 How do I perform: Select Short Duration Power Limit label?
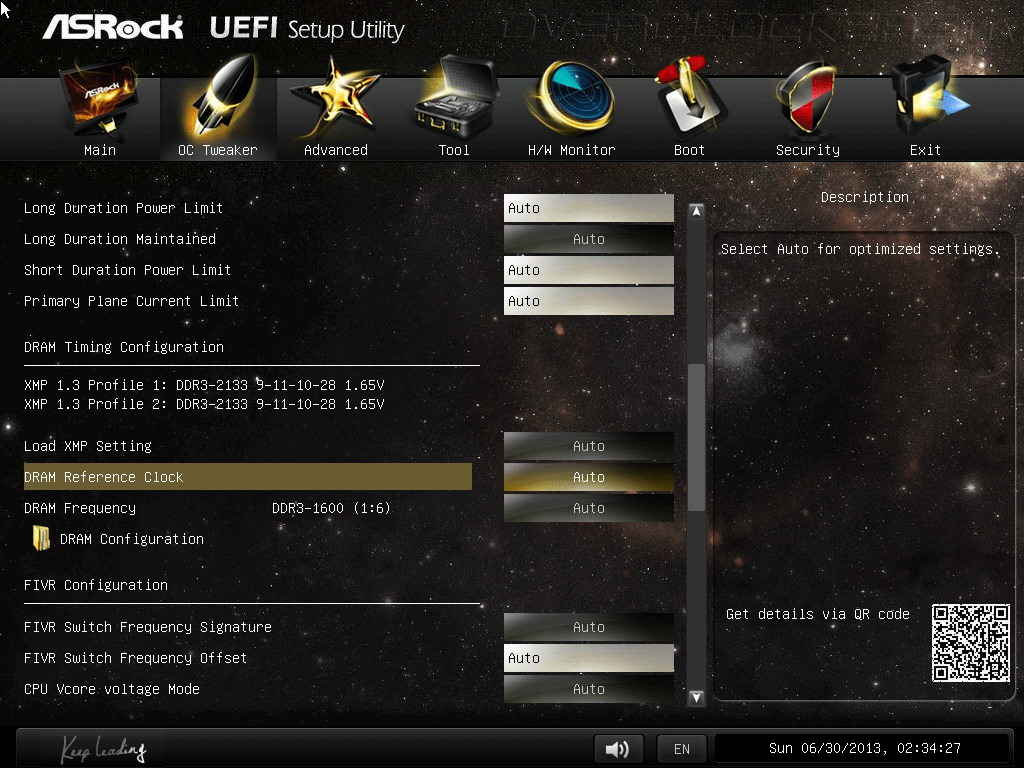(x=127, y=270)
